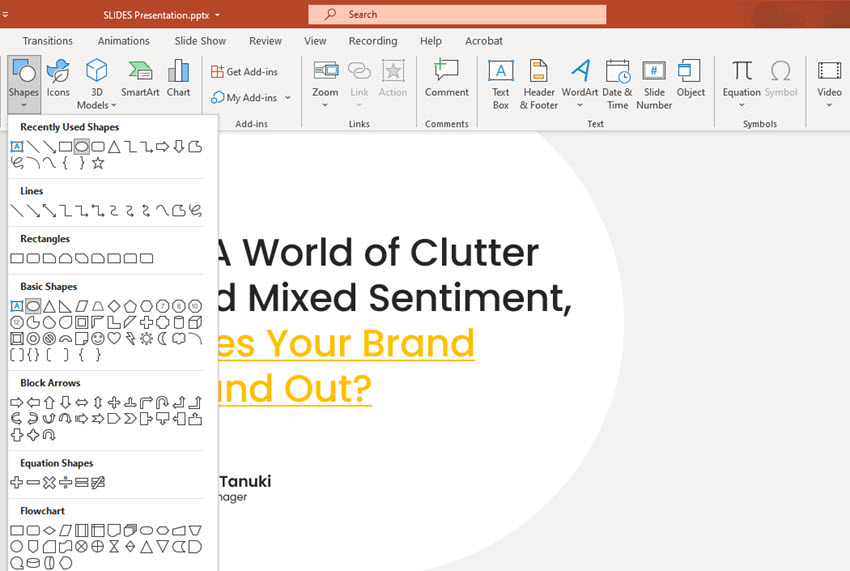850x571 pixels.
Task: Select first rectangle shape in Rectangles section
Action: click(x=17, y=258)
